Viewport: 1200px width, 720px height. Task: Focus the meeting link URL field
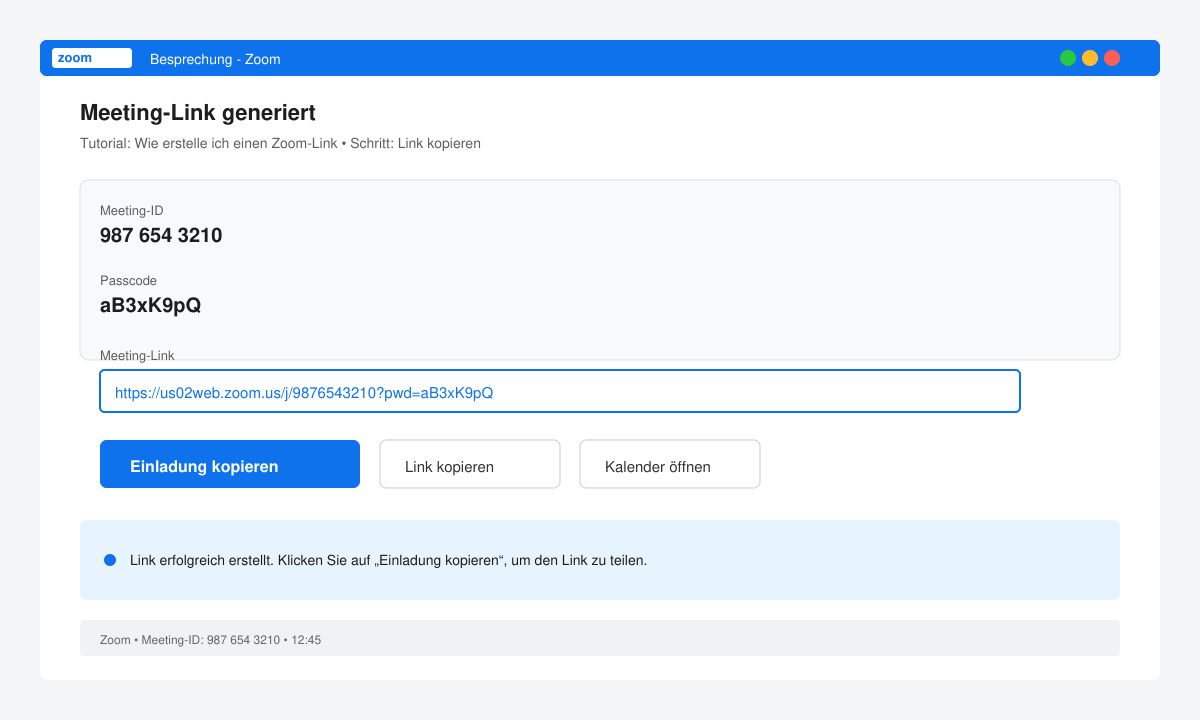click(560, 391)
